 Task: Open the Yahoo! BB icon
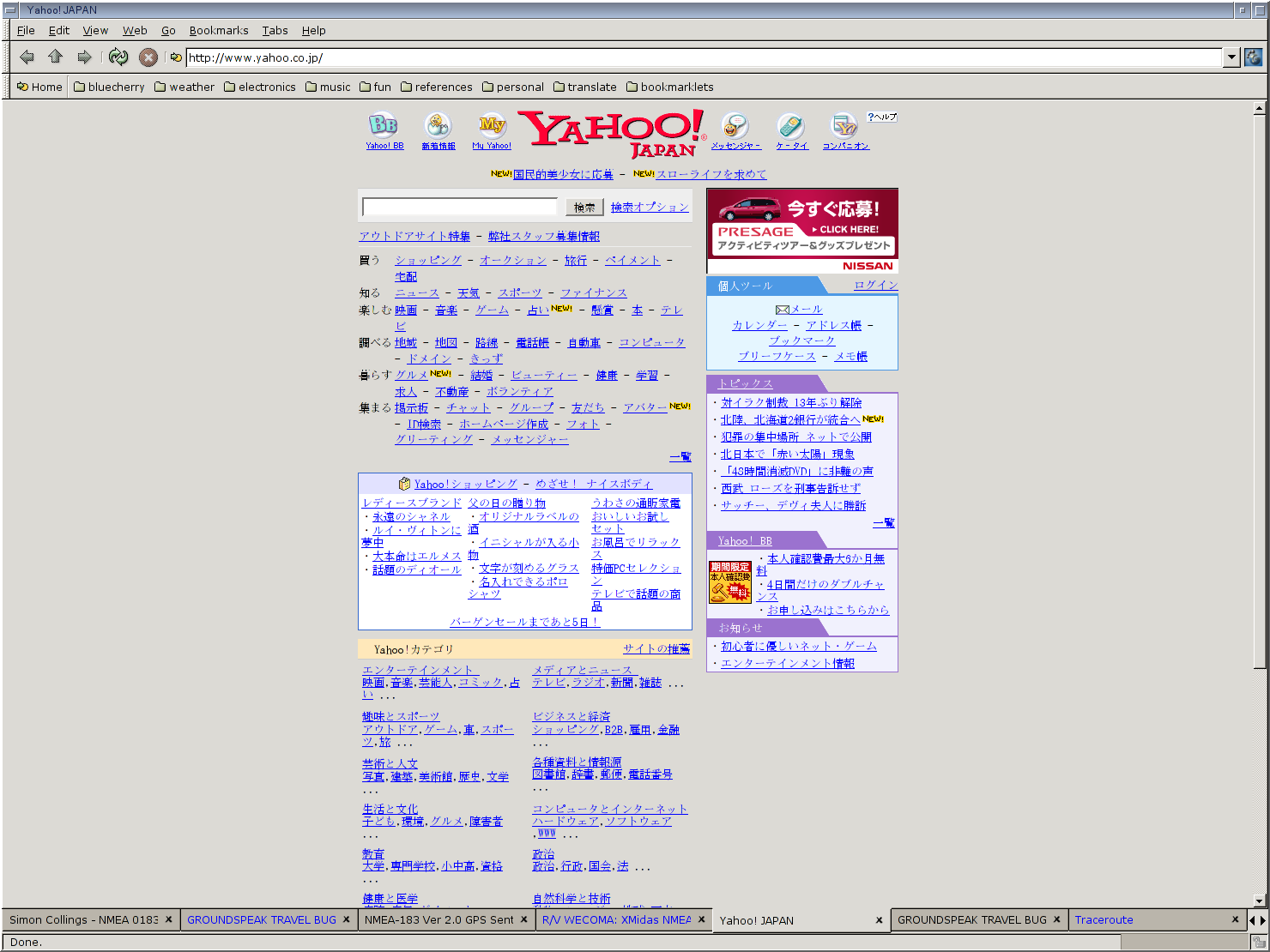click(x=384, y=131)
